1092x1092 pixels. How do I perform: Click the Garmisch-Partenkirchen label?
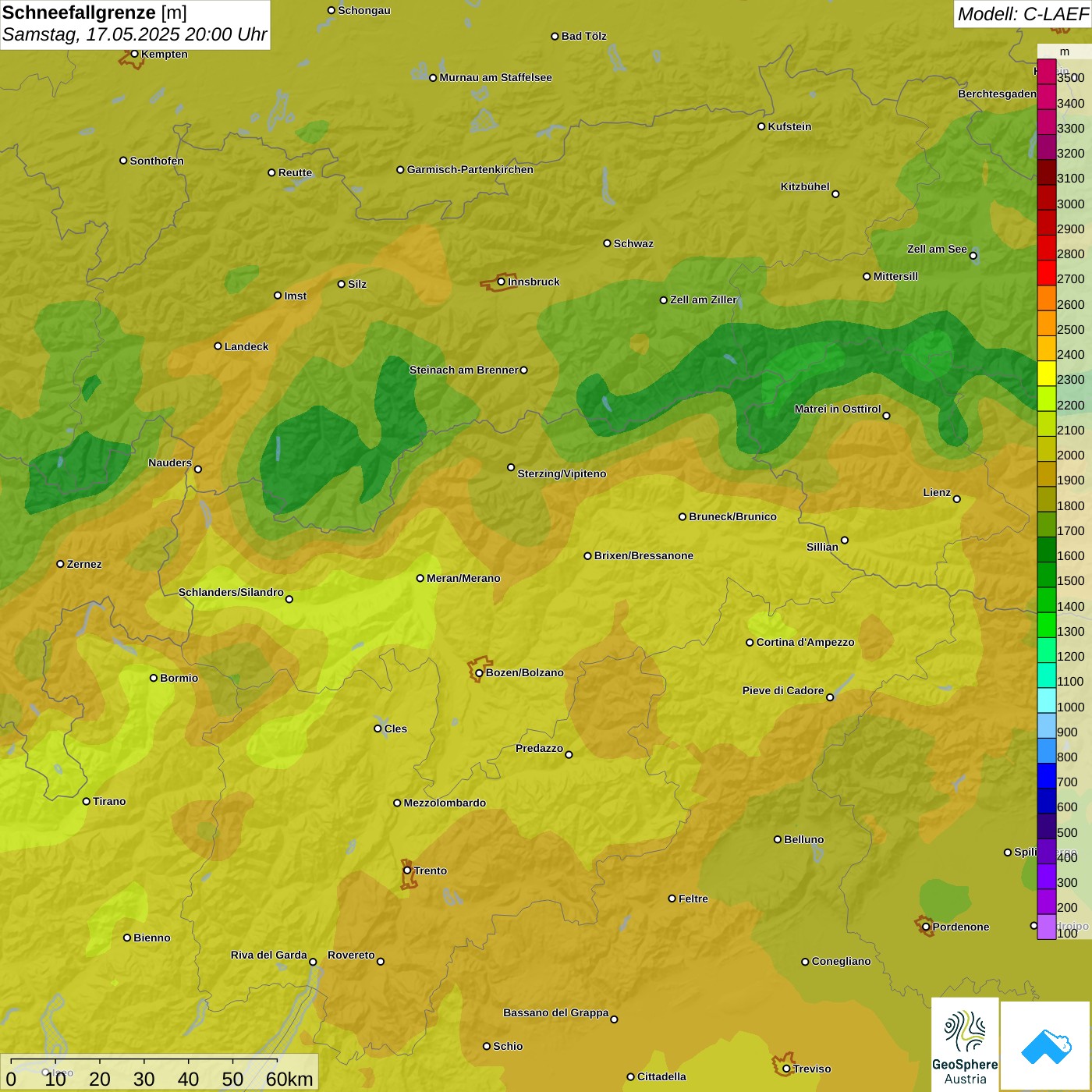[470, 169]
